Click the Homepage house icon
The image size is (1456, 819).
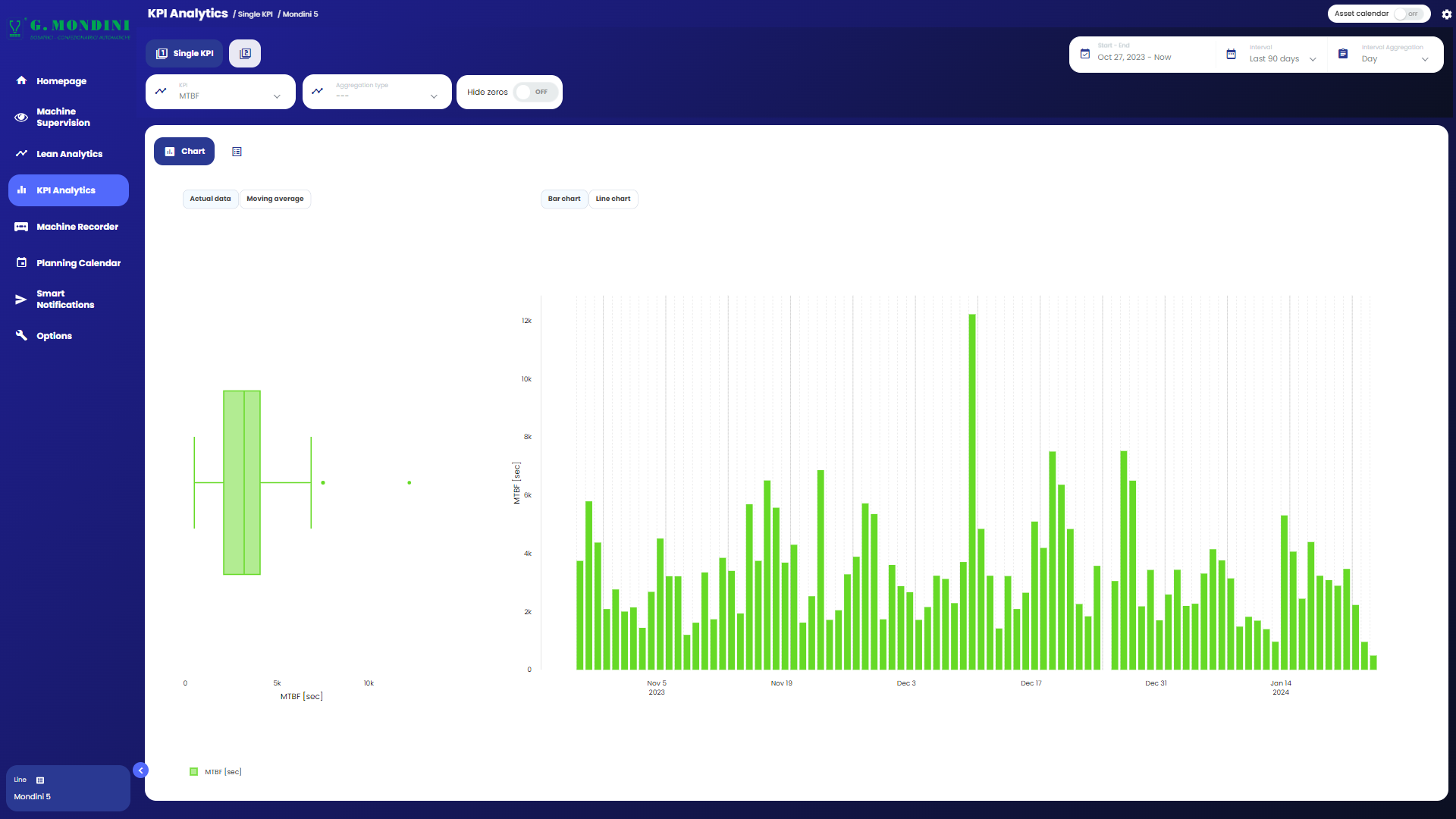click(x=21, y=80)
